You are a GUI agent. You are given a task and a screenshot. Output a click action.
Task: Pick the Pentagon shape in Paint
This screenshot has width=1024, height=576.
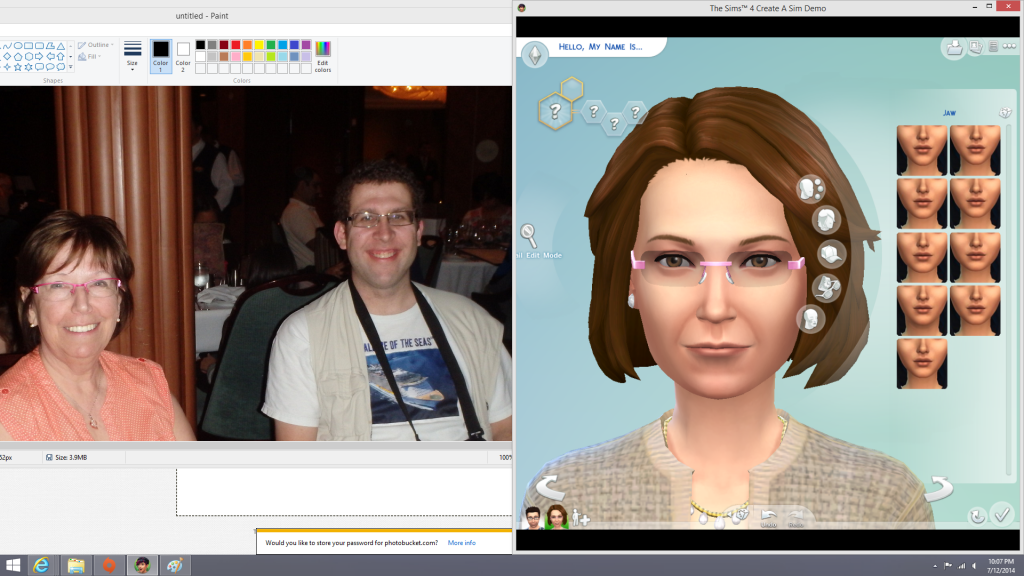pyautogui.click(x=18, y=56)
